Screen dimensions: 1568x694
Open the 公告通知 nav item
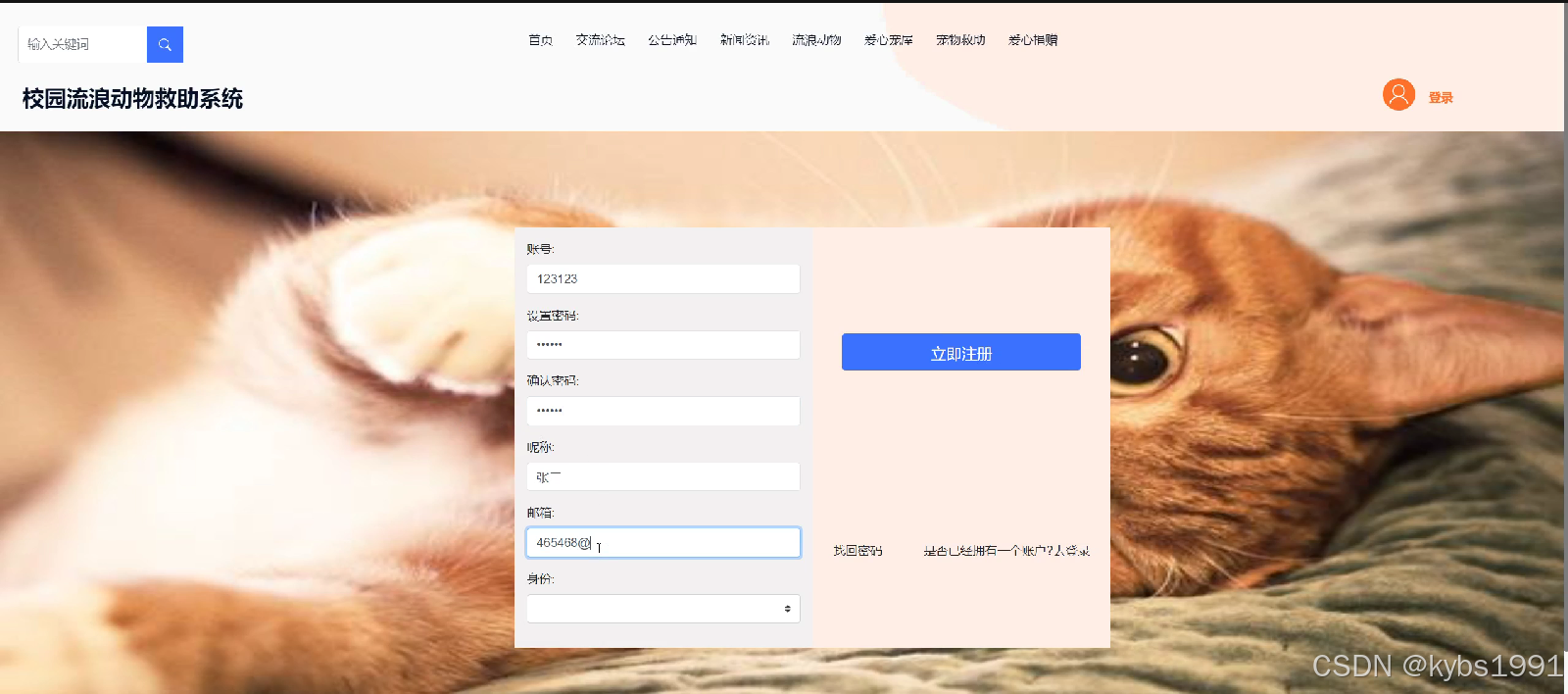(672, 40)
